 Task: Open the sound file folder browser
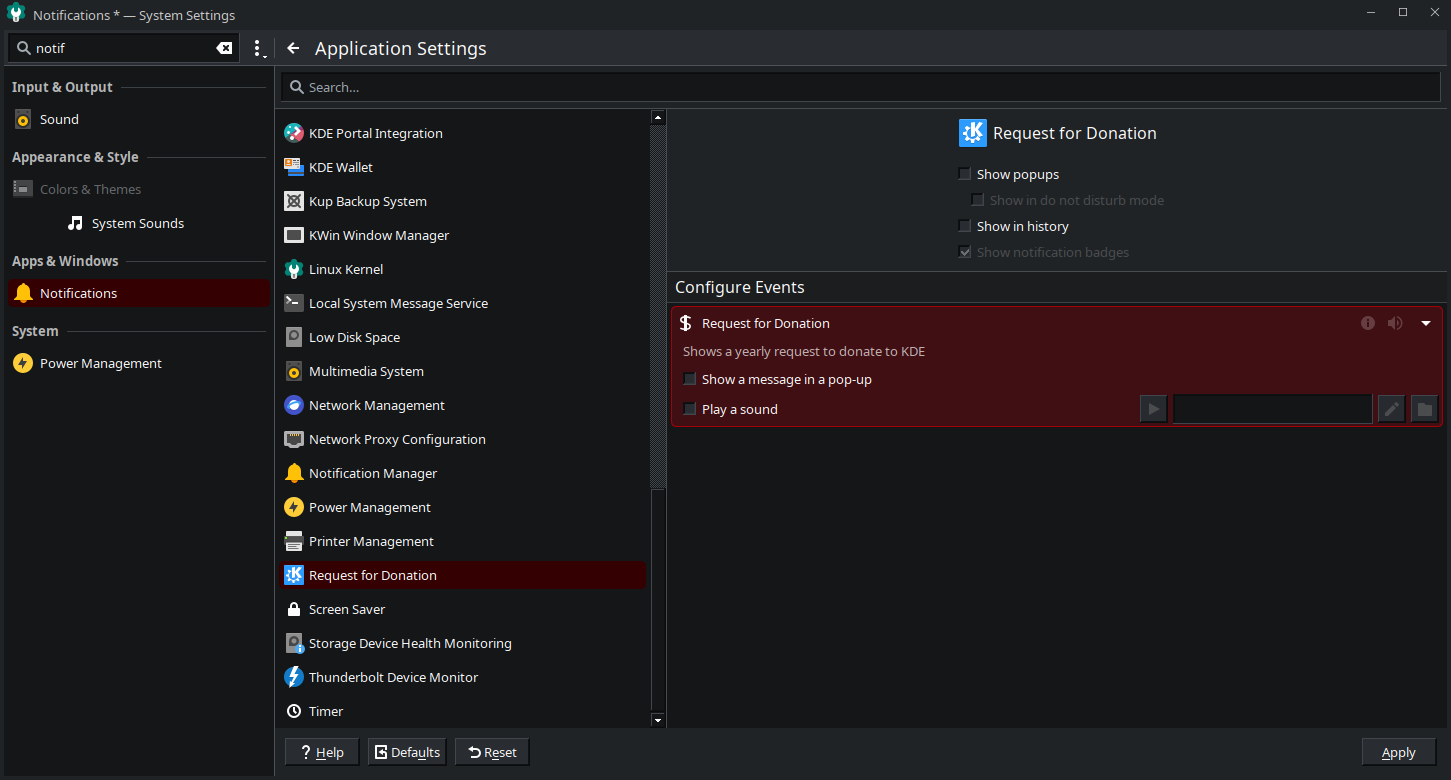[x=1424, y=409]
